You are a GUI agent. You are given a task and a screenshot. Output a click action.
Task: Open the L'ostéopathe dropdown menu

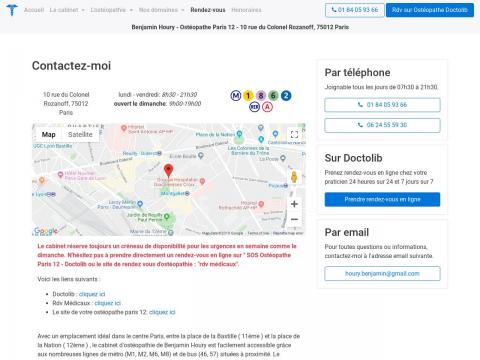pos(112,10)
